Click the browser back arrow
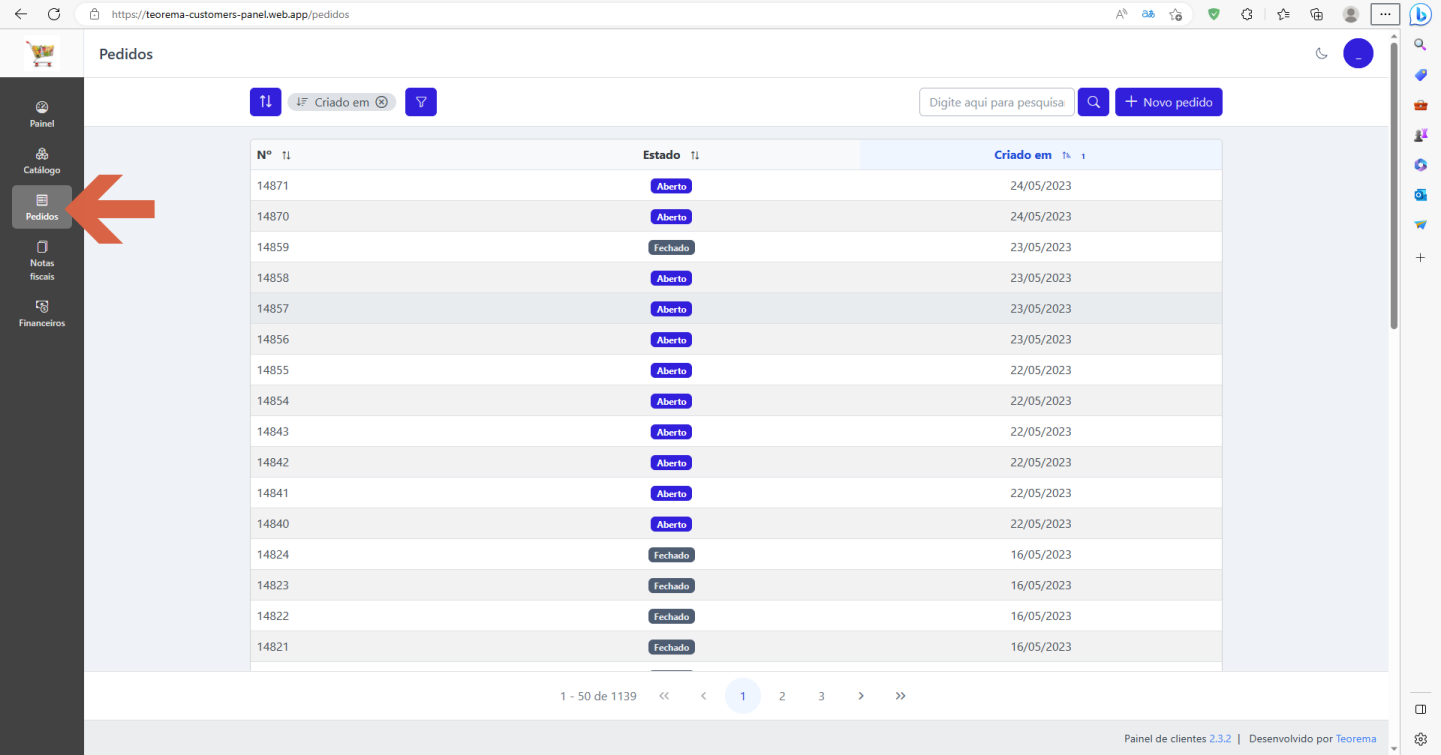 click(x=20, y=14)
